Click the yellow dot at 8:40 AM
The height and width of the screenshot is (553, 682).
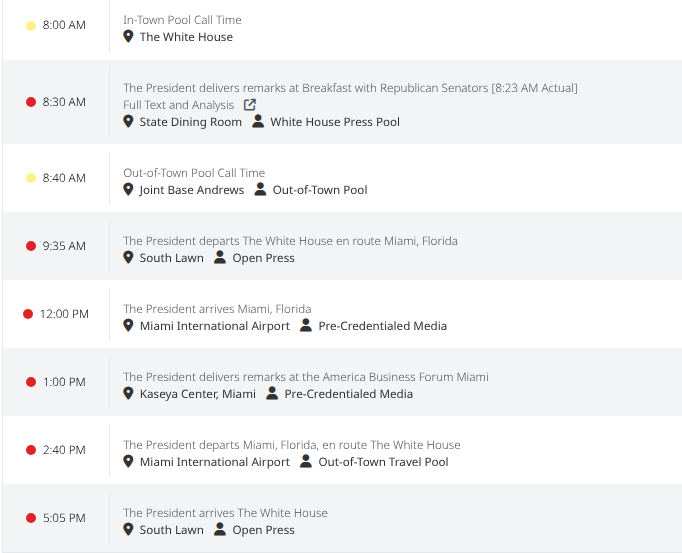[x=31, y=178]
